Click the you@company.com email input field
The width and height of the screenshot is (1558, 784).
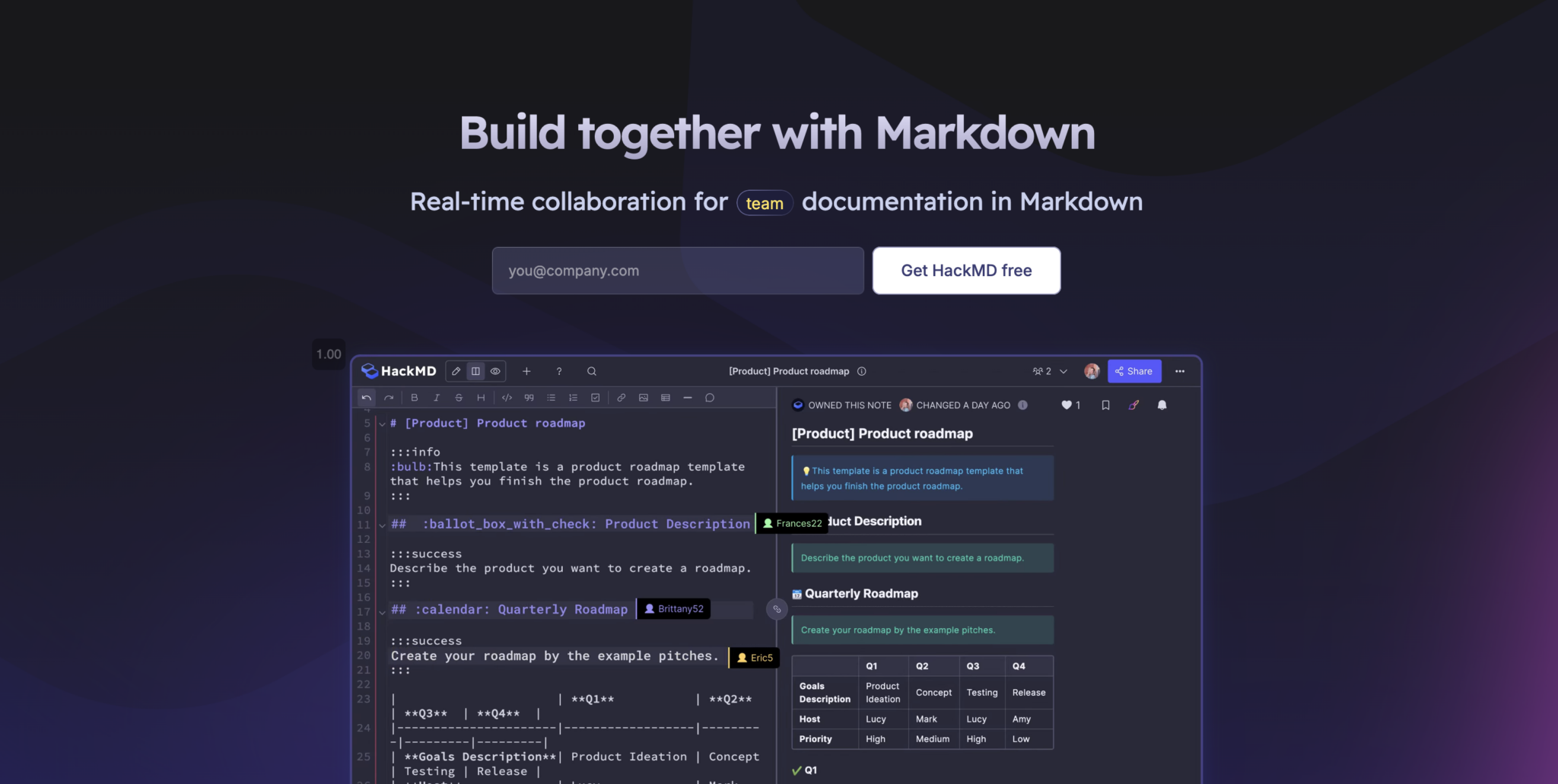click(678, 271)
